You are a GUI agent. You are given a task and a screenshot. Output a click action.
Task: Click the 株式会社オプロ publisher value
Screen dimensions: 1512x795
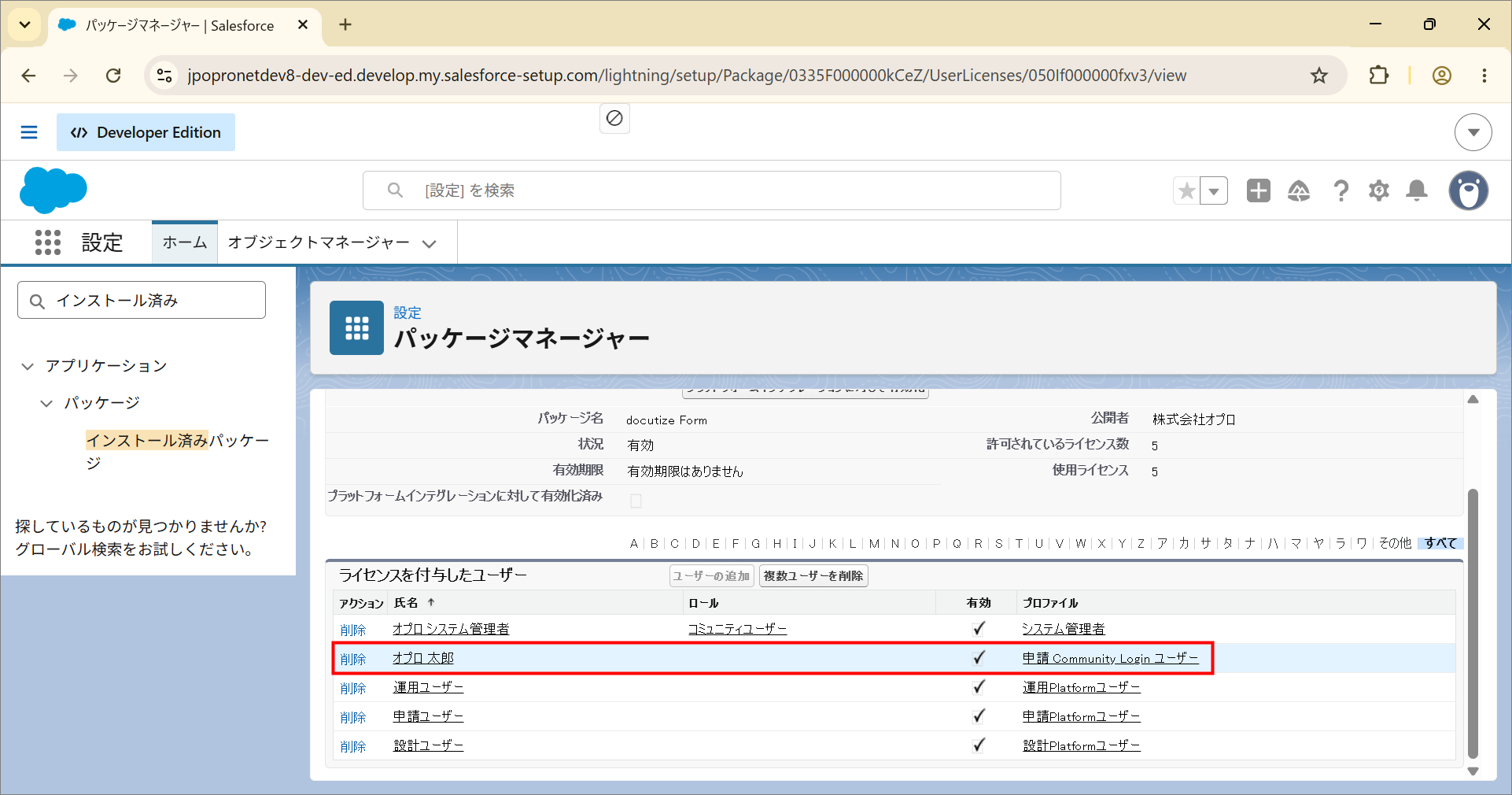[1194, 420]
